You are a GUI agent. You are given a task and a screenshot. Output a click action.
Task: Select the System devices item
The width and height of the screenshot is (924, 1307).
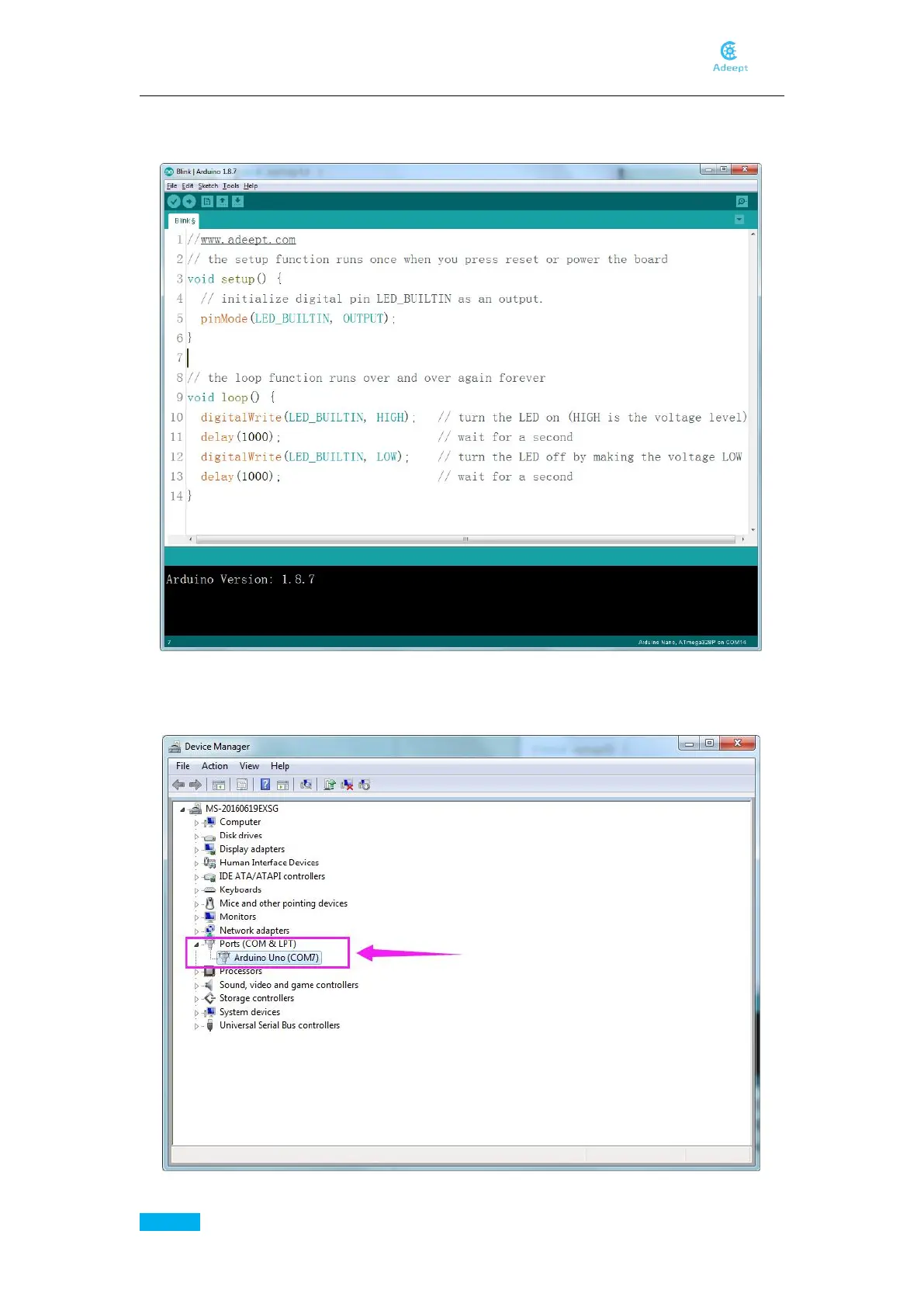tap(250, 1012)
